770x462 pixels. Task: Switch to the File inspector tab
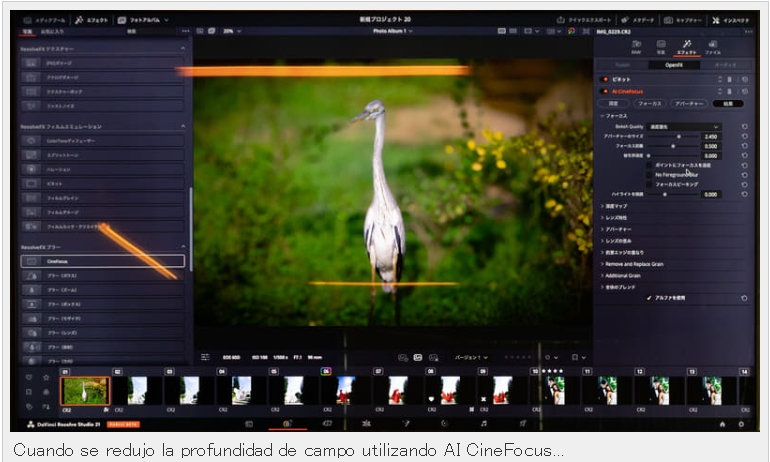coord(713,47)
